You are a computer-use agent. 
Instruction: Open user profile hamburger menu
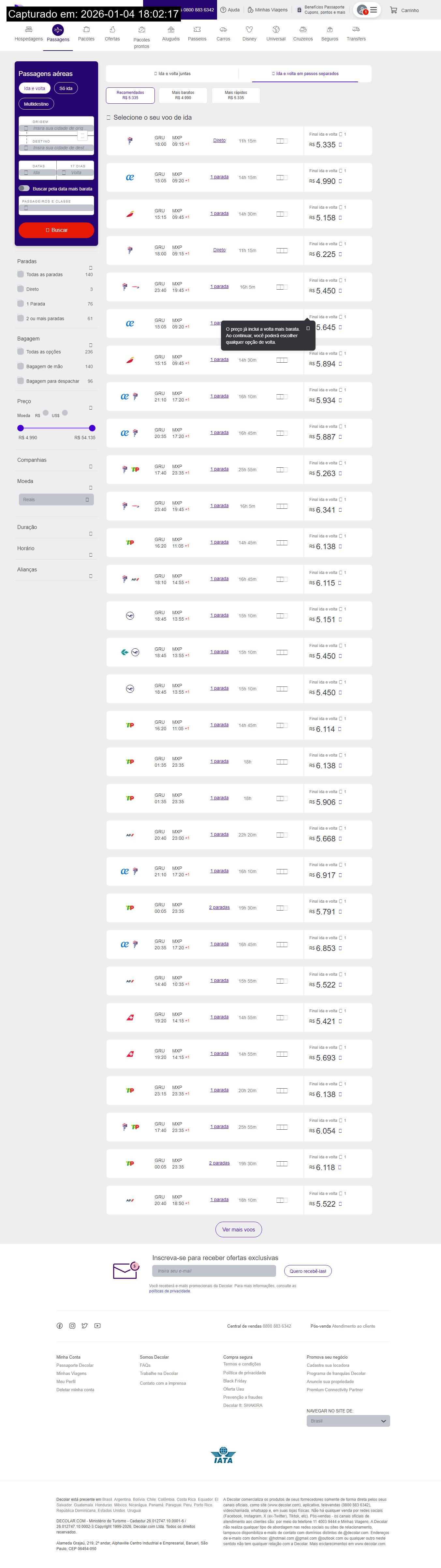pos(374,10)
